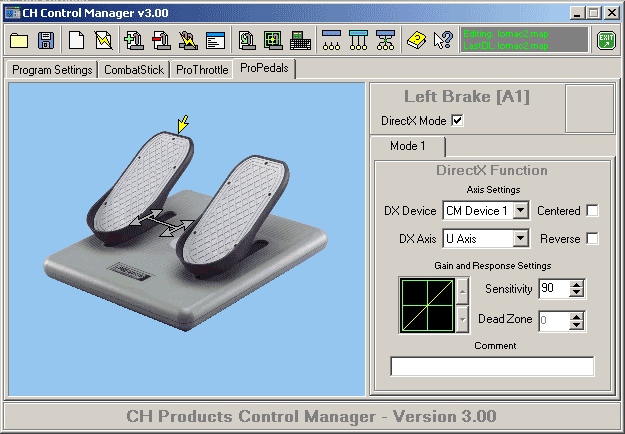
Task: Click the green joystick test icon
Action: pos(247,40)
